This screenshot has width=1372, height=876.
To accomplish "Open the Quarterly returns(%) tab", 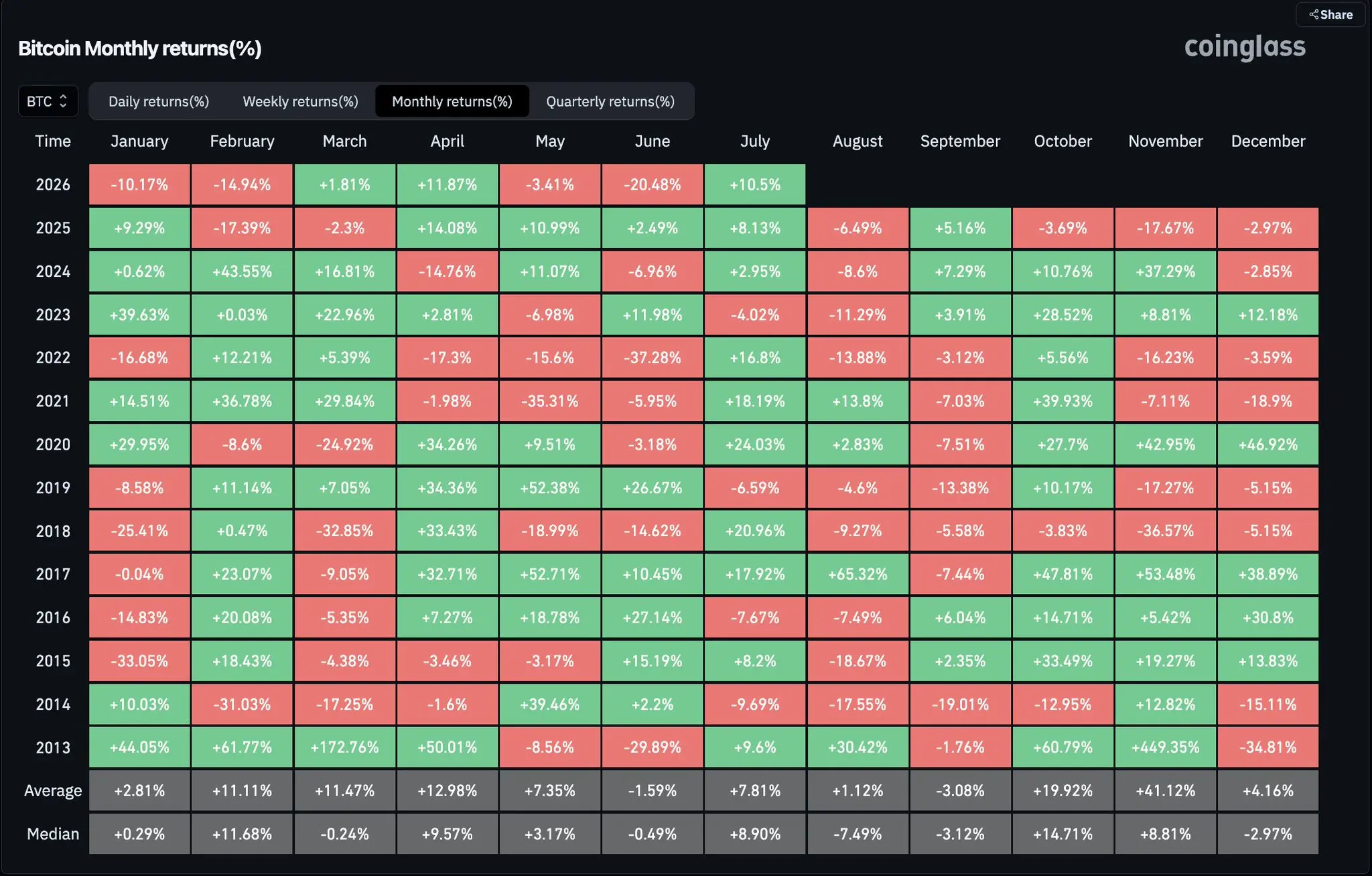I will [x=610, y=101].
